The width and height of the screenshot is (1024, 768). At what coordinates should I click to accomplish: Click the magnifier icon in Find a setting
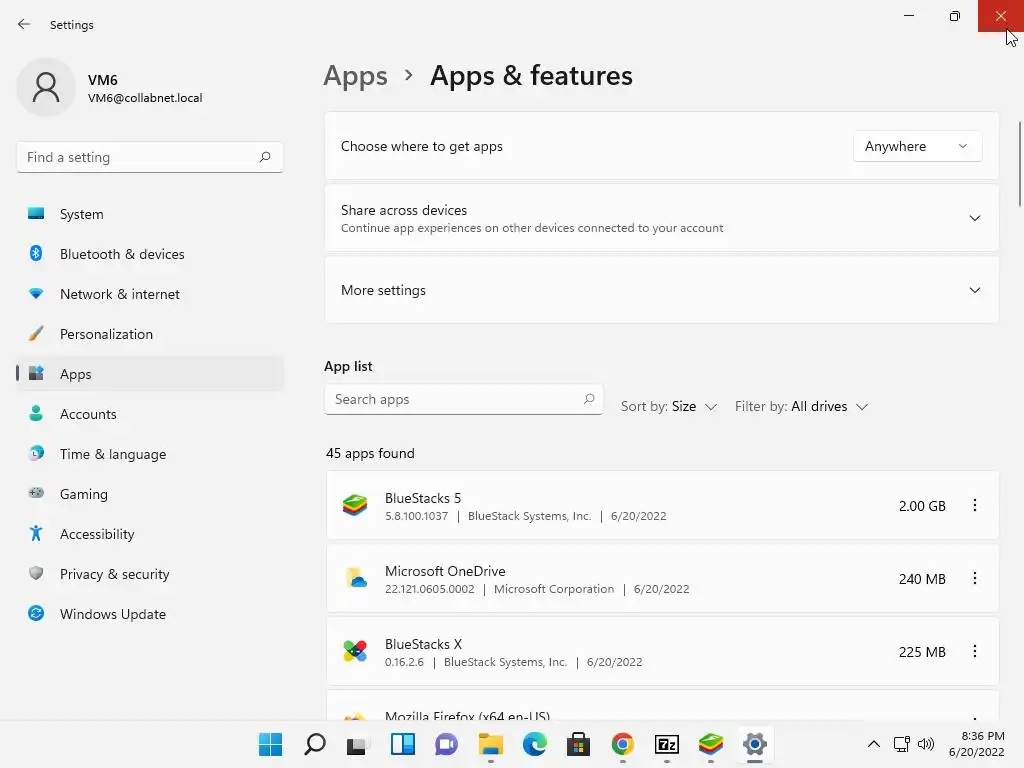pyautogui.click(x=264, y=157)
